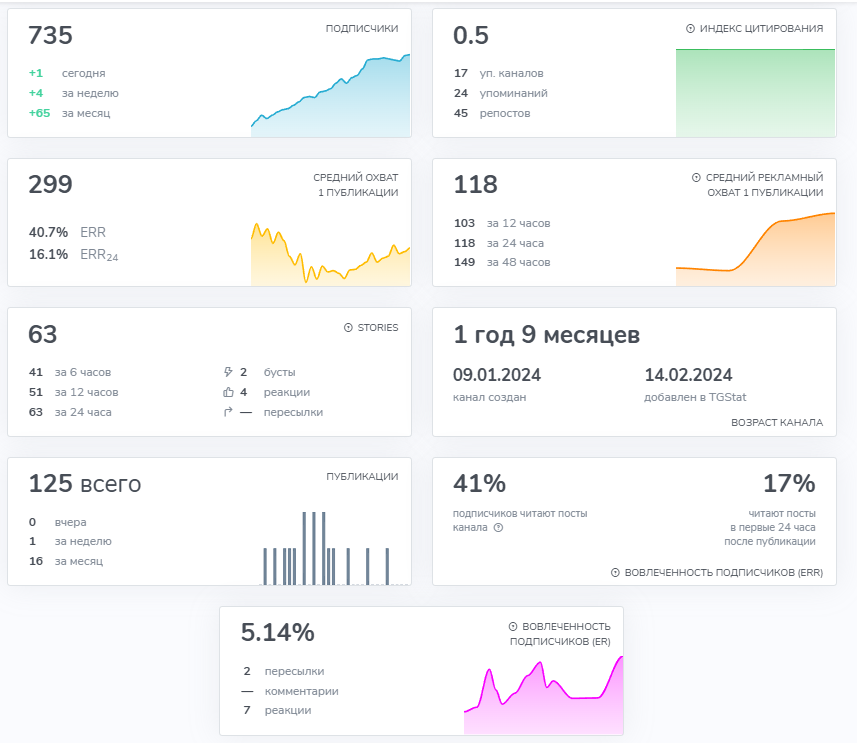Click the thumbs-up reactions icon in Stories
The width and height of the screenshot is (857, 743).
[x=228, y=392]
